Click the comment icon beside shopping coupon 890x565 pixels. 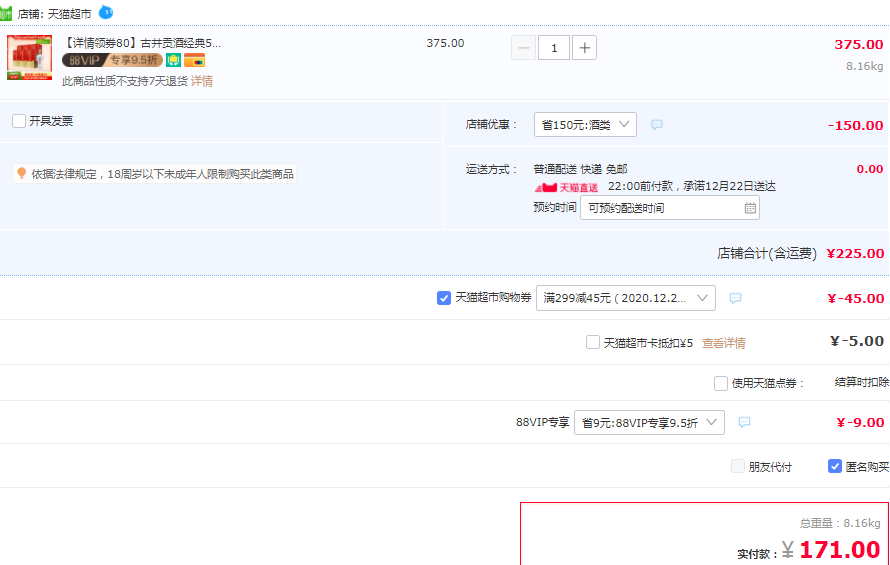coord(735,298)
